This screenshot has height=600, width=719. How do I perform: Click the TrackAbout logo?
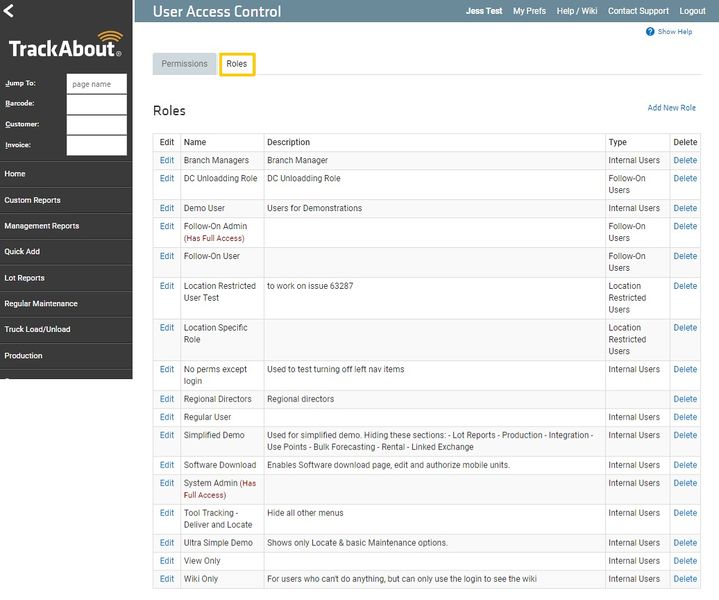pos(66,45)
